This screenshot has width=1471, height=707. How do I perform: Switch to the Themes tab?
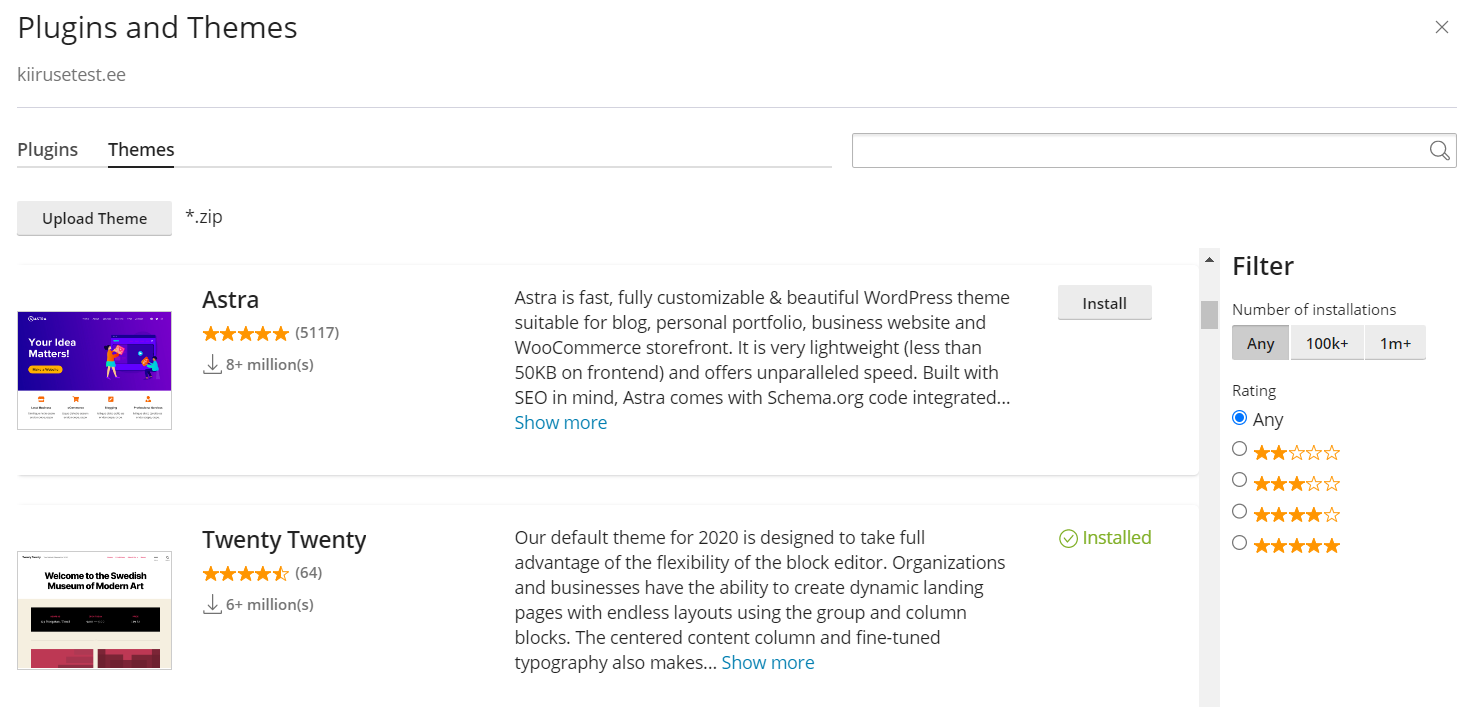pos(140,149)
